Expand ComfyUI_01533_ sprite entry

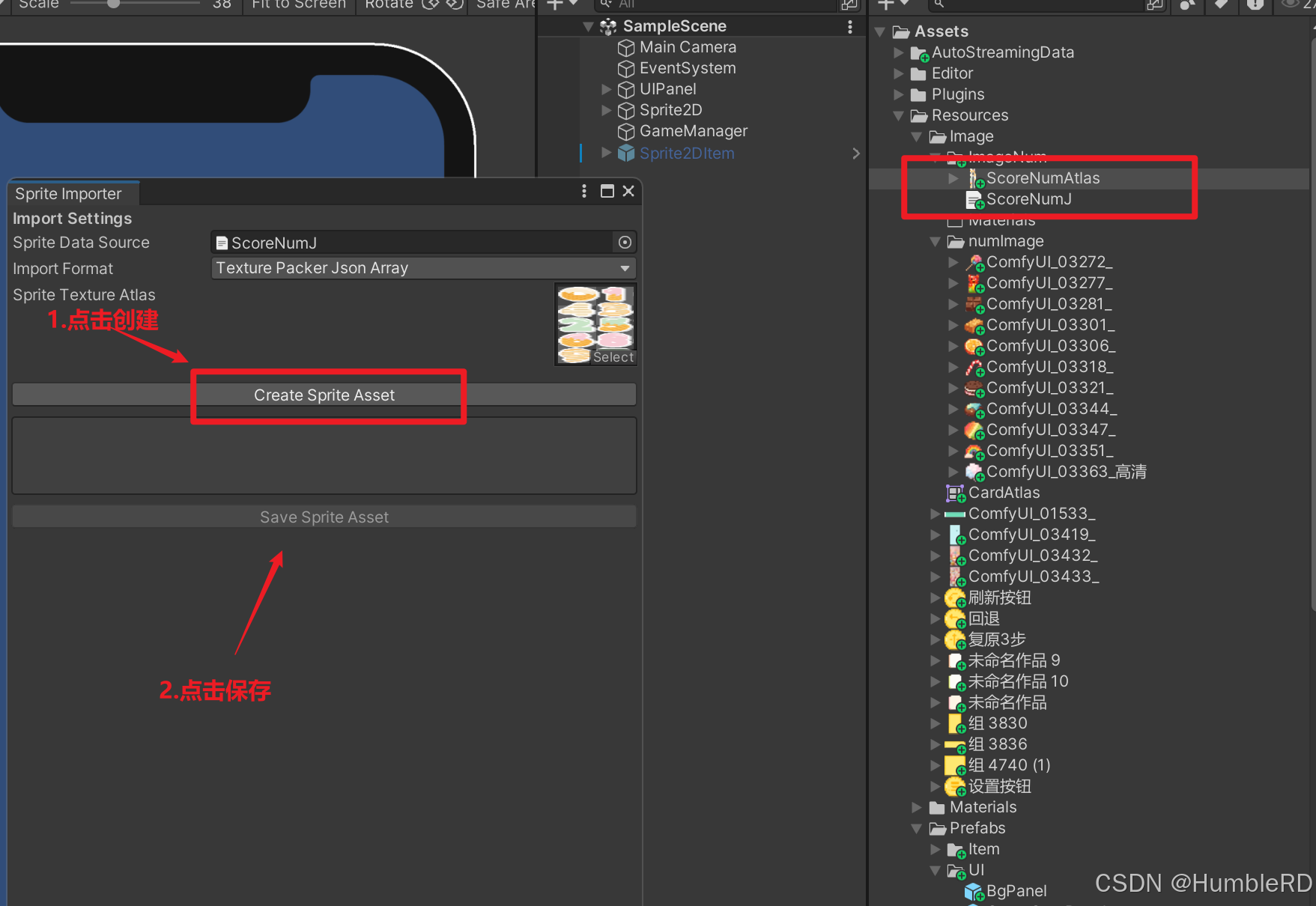(x=935, y=514)
